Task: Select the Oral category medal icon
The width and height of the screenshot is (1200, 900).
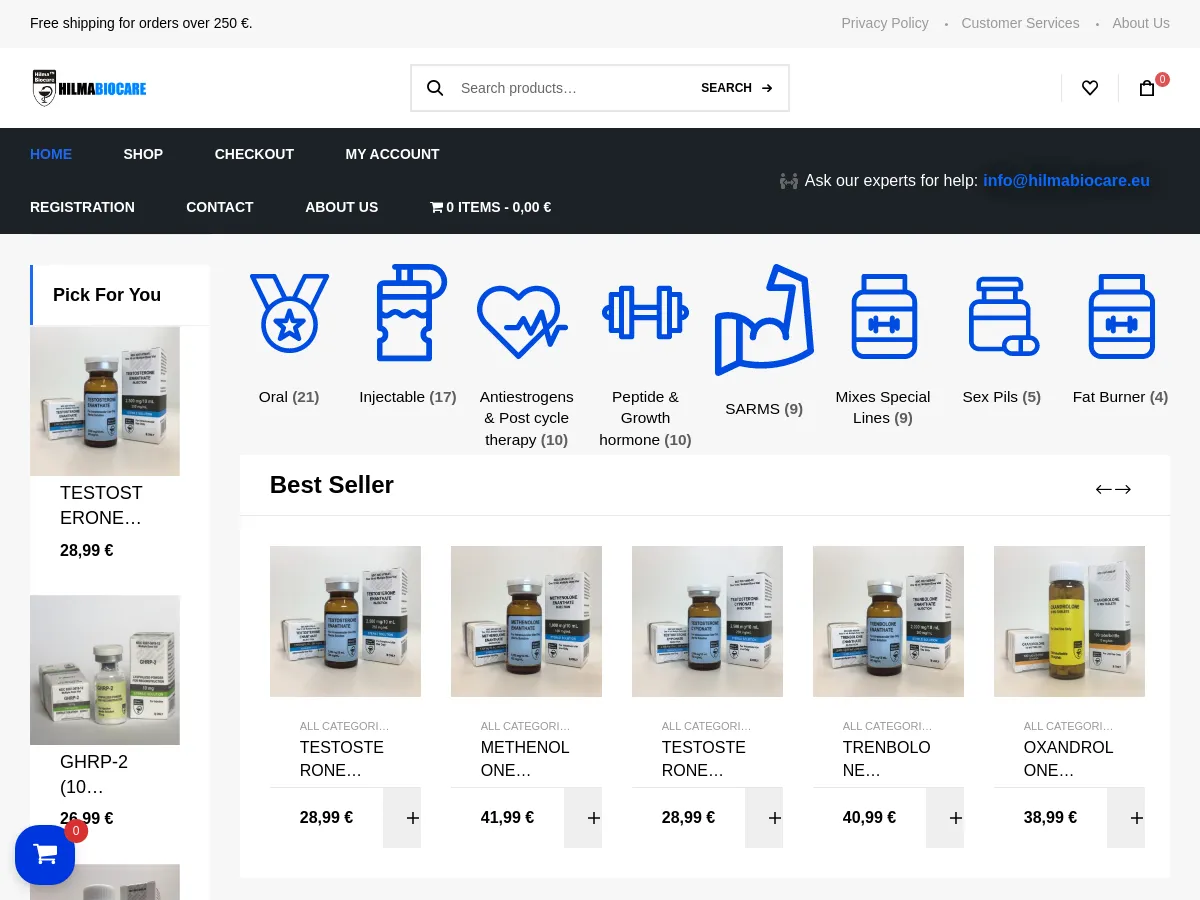Action: click(x=289, y=314)
